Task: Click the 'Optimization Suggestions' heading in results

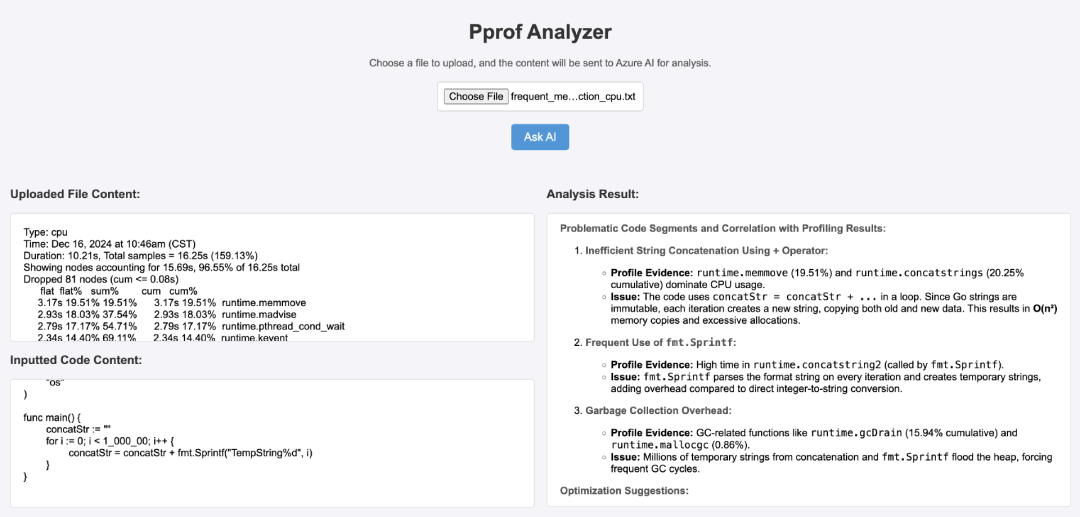Action: [624, 491]
